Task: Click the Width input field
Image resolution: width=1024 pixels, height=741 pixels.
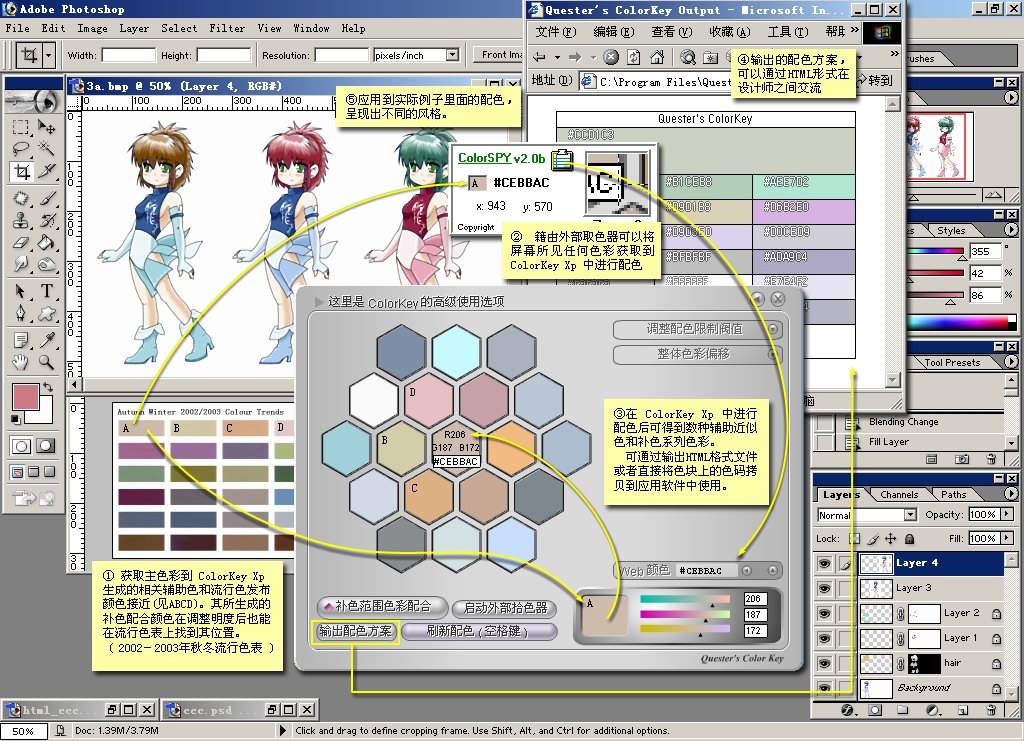Action: 129,55
